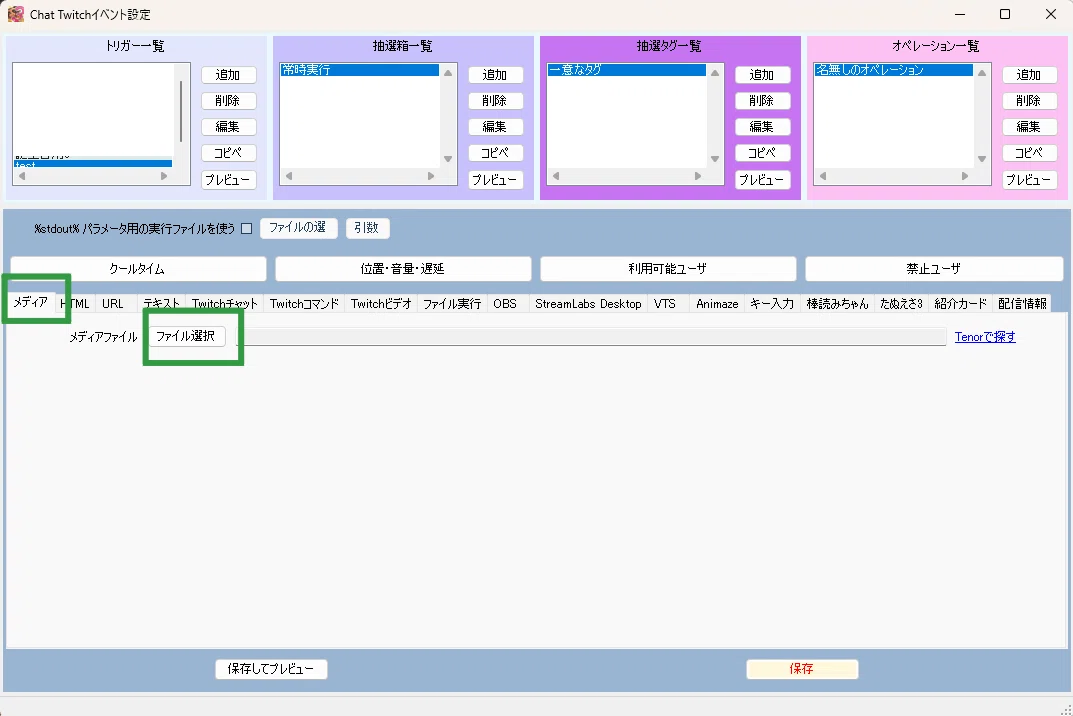Click 削除 in the 抽選タグ一覧 panel

tap(762, 101)
